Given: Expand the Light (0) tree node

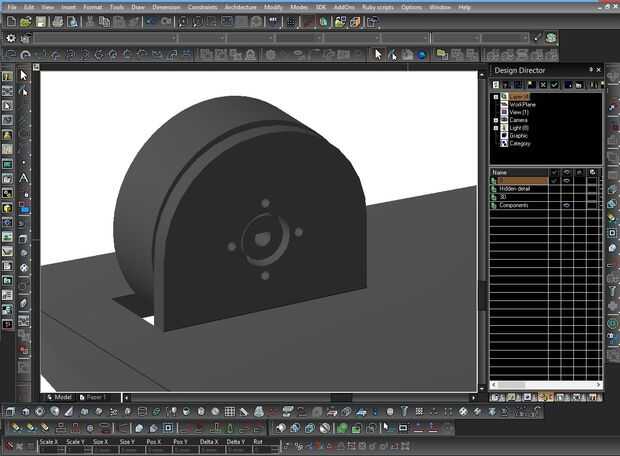Looking at the screenshot, I should click(x=496, y=128).
